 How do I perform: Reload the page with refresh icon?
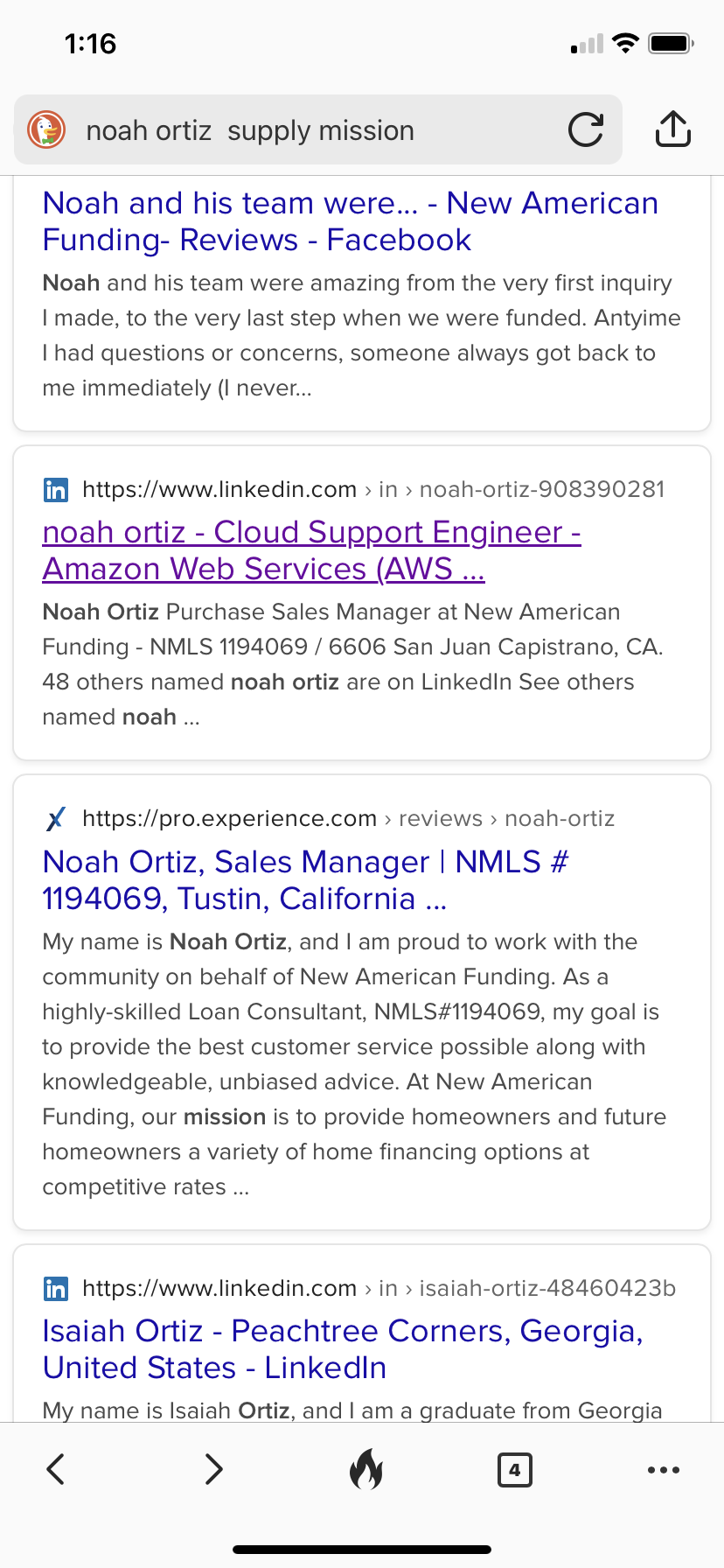586,130
